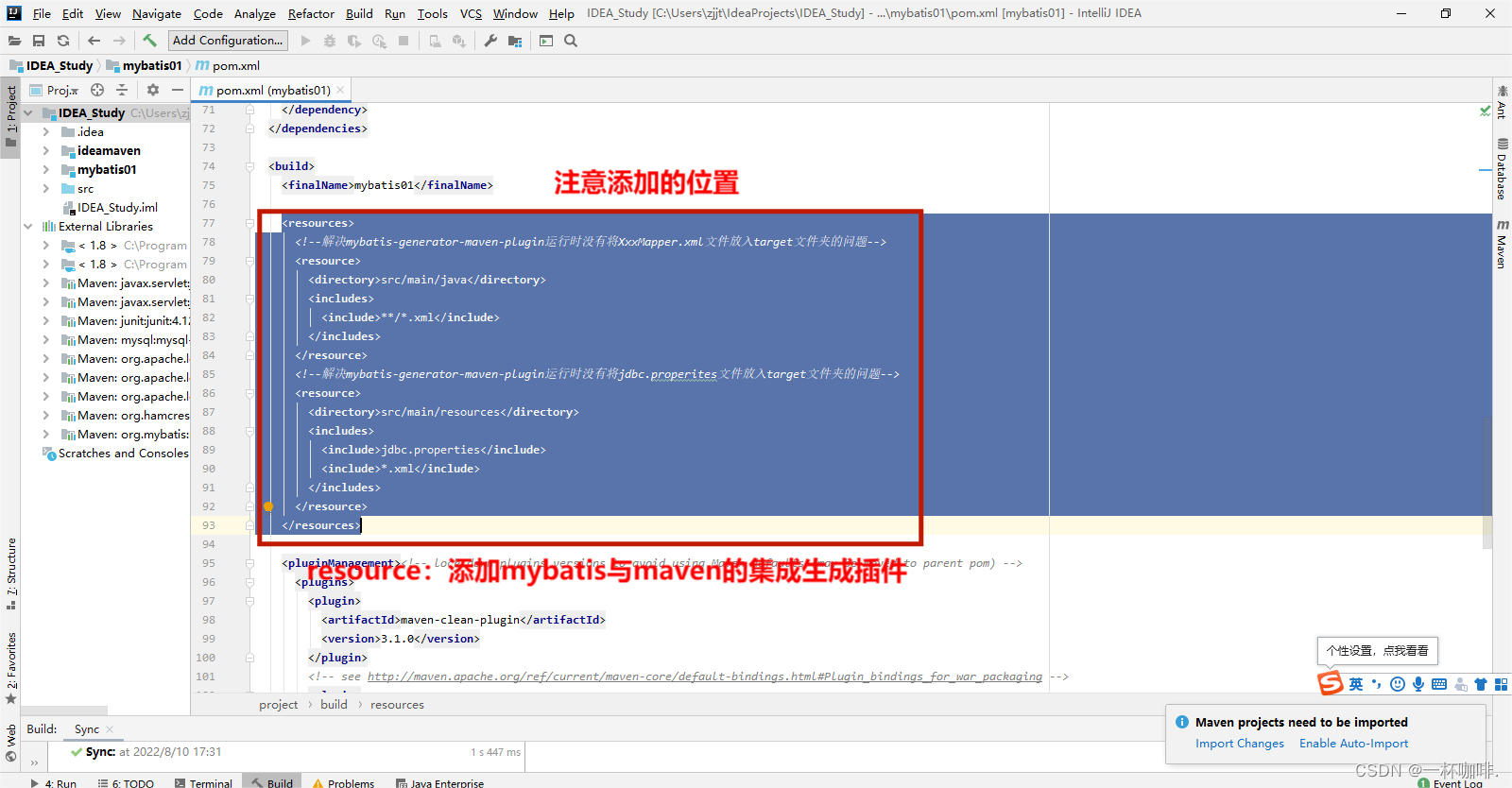Click the Sogou soft keyboard icon
This screenshot has width=1512, height=788.
tap(1439, 684)
